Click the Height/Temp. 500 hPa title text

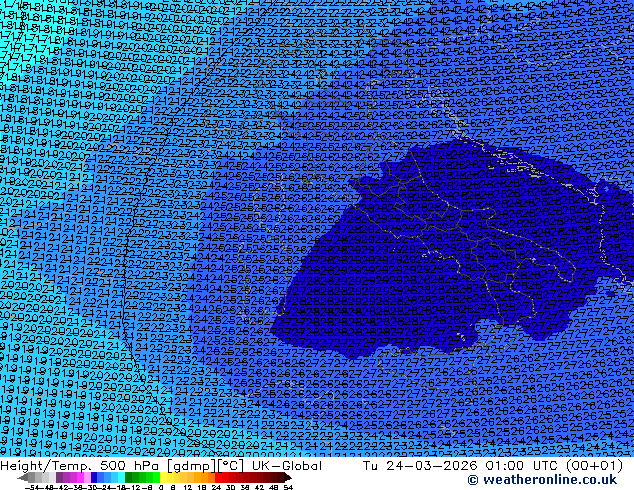pos(81,466)
